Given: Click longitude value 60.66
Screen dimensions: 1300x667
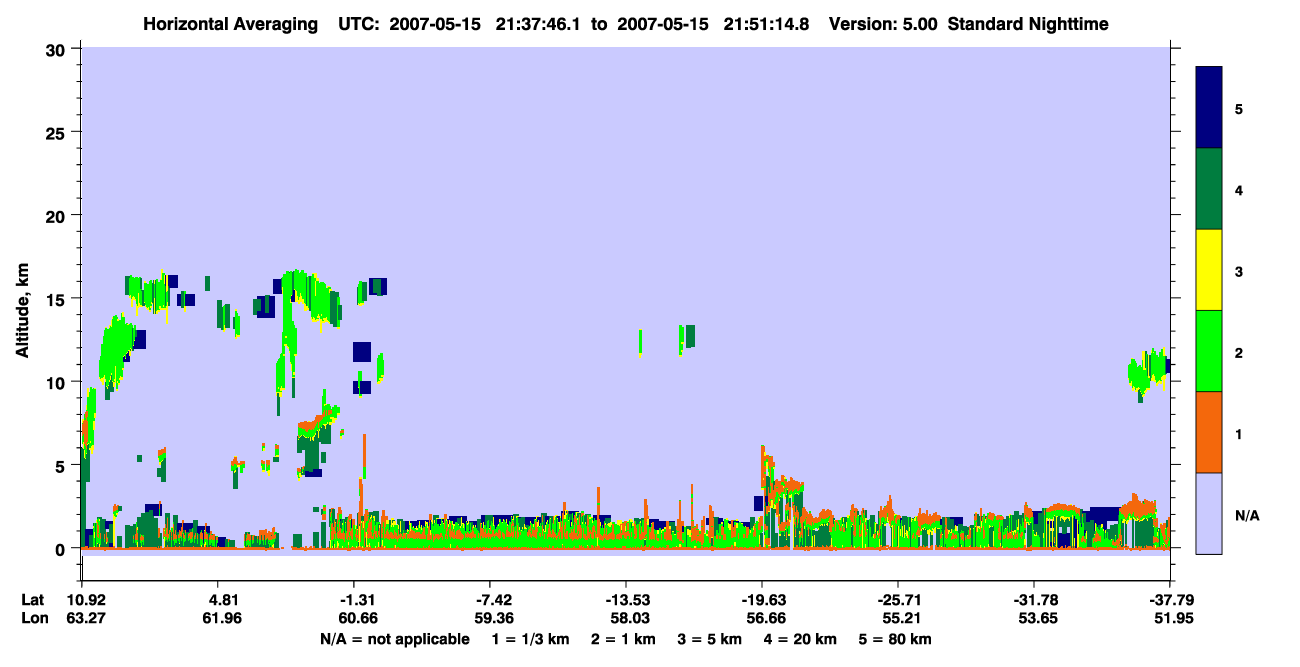Looking at the screenshot, I should click(360, 619).
